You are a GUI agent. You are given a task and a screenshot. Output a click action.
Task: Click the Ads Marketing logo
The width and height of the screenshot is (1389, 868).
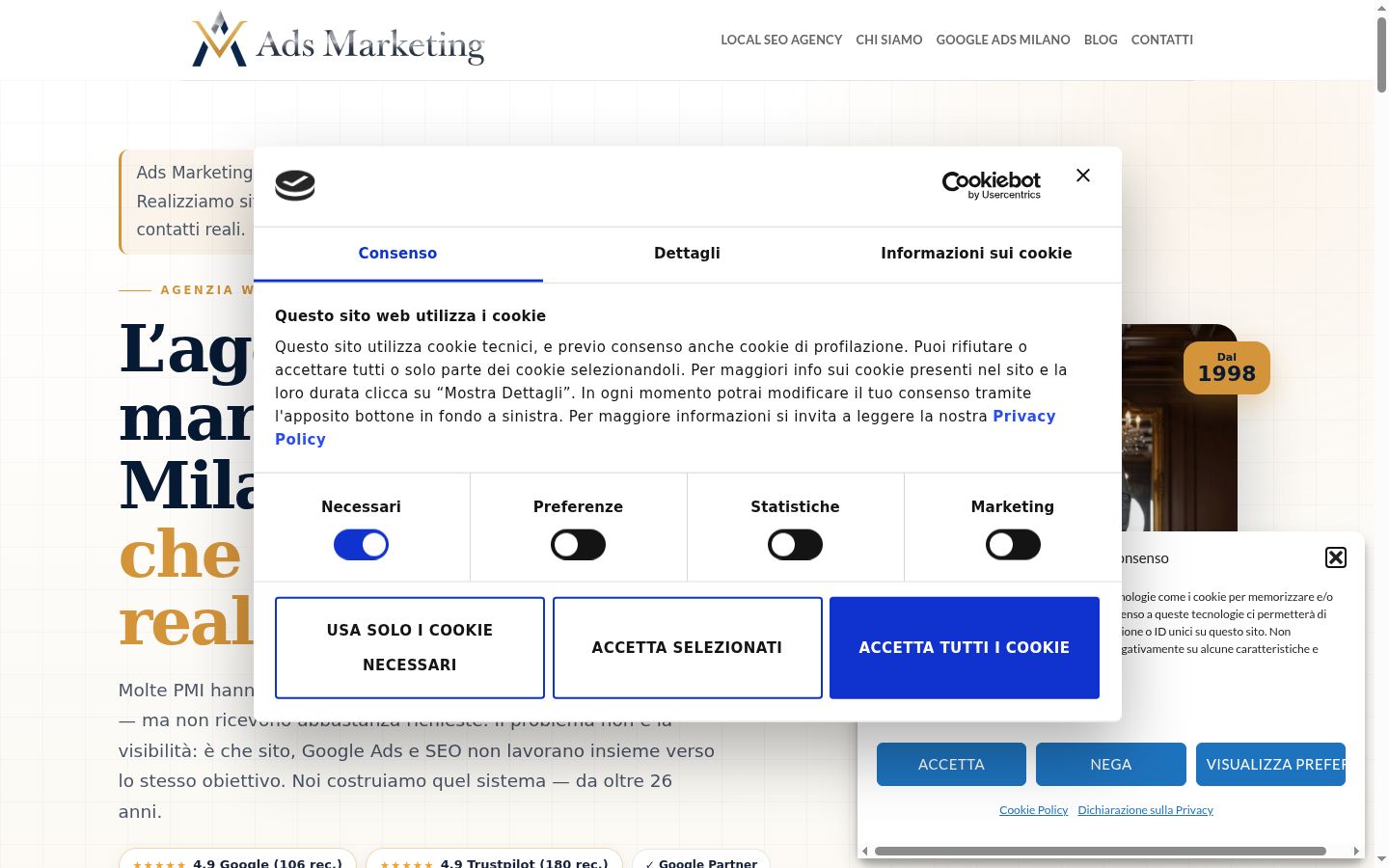tap(339, 40)
